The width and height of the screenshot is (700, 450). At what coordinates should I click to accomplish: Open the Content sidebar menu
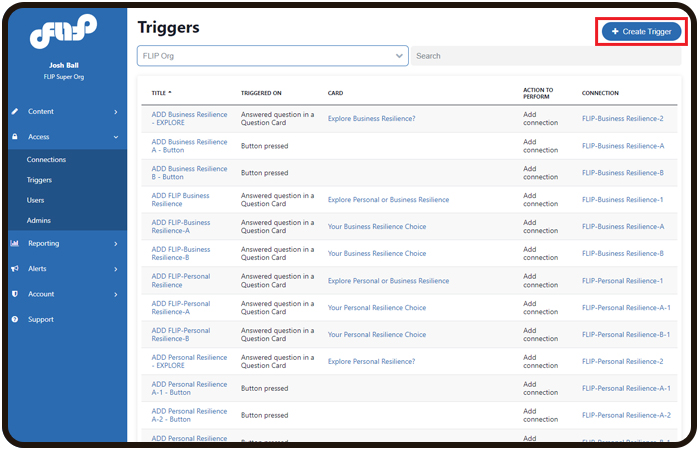tap(67, 111)
